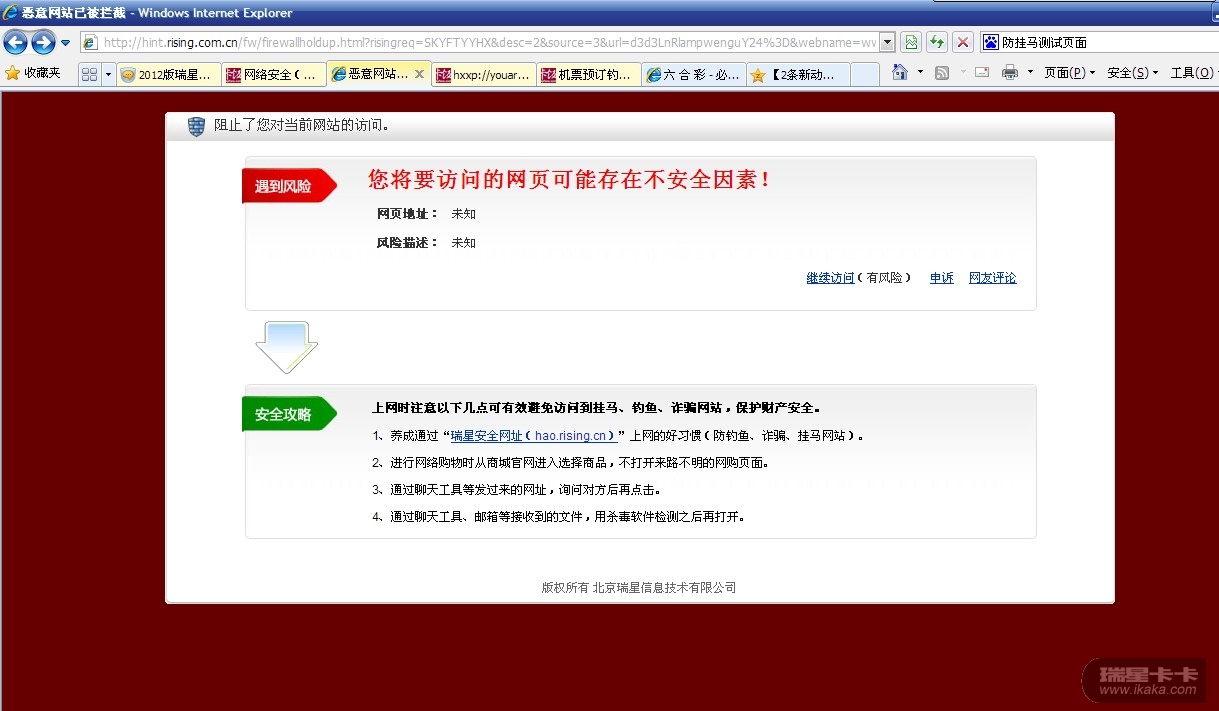
Task: Click the 版权所有 北京瑞星信息技术有限公司 text
Action: click(639, 588)
